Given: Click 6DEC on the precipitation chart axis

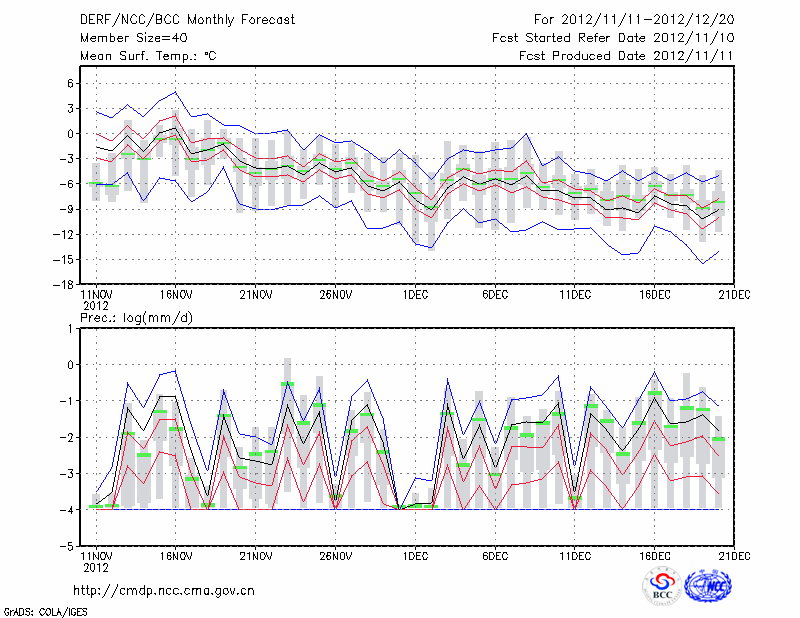Looking at the screenshot, I should pos(495,557).
